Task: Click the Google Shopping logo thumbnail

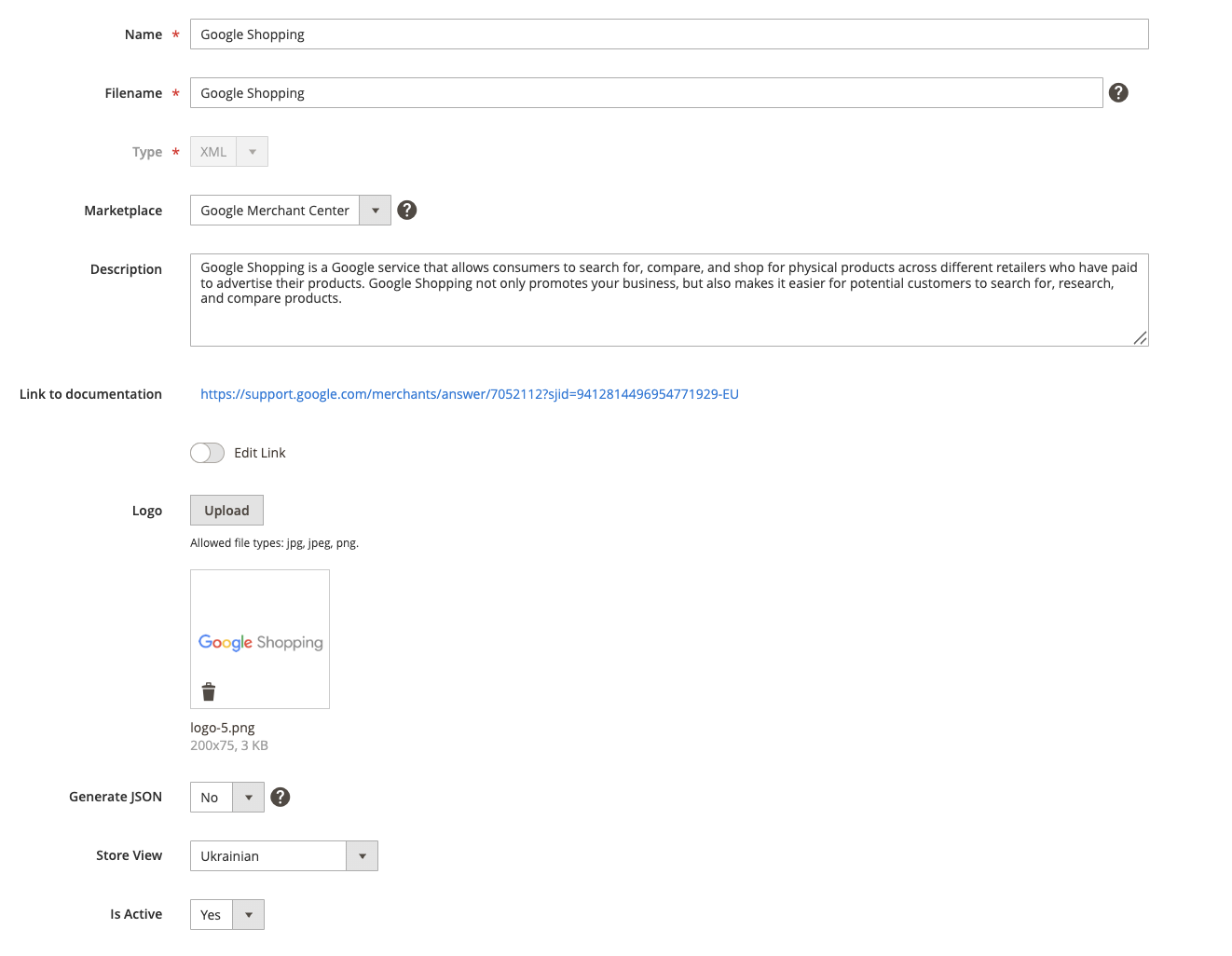Action: pyautogui.click(x=260, y=639)
